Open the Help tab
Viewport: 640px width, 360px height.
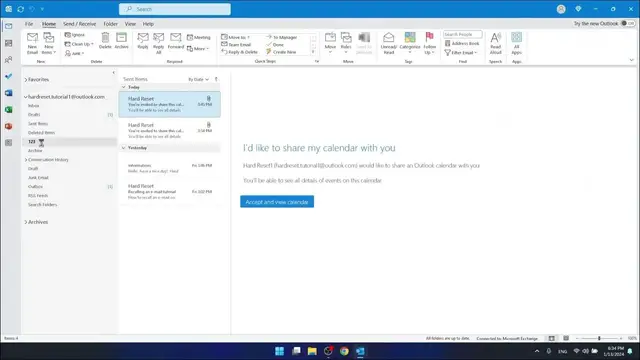click(x=148, y=24)
